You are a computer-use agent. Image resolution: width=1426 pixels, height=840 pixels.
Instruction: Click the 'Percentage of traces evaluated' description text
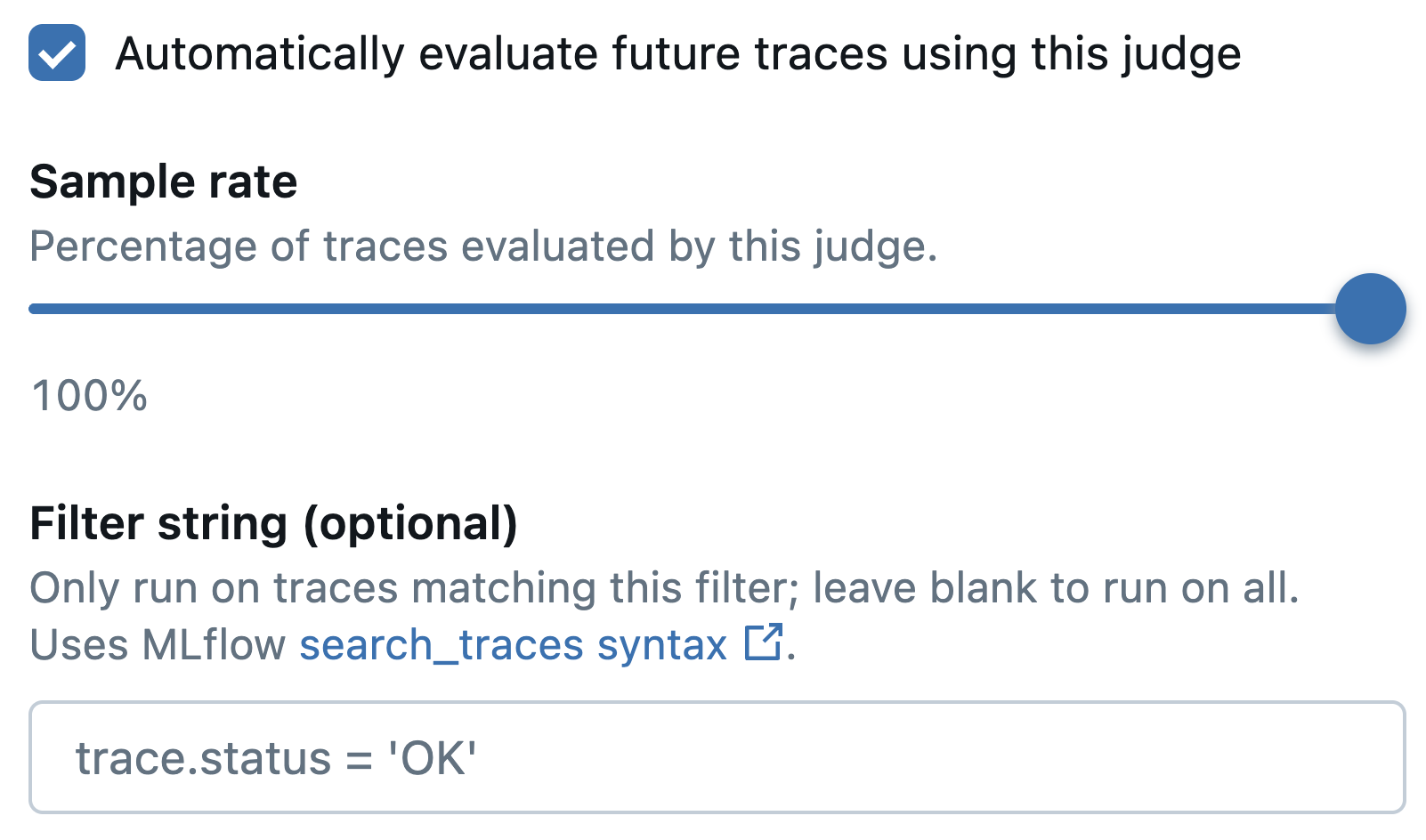[485, 246]
